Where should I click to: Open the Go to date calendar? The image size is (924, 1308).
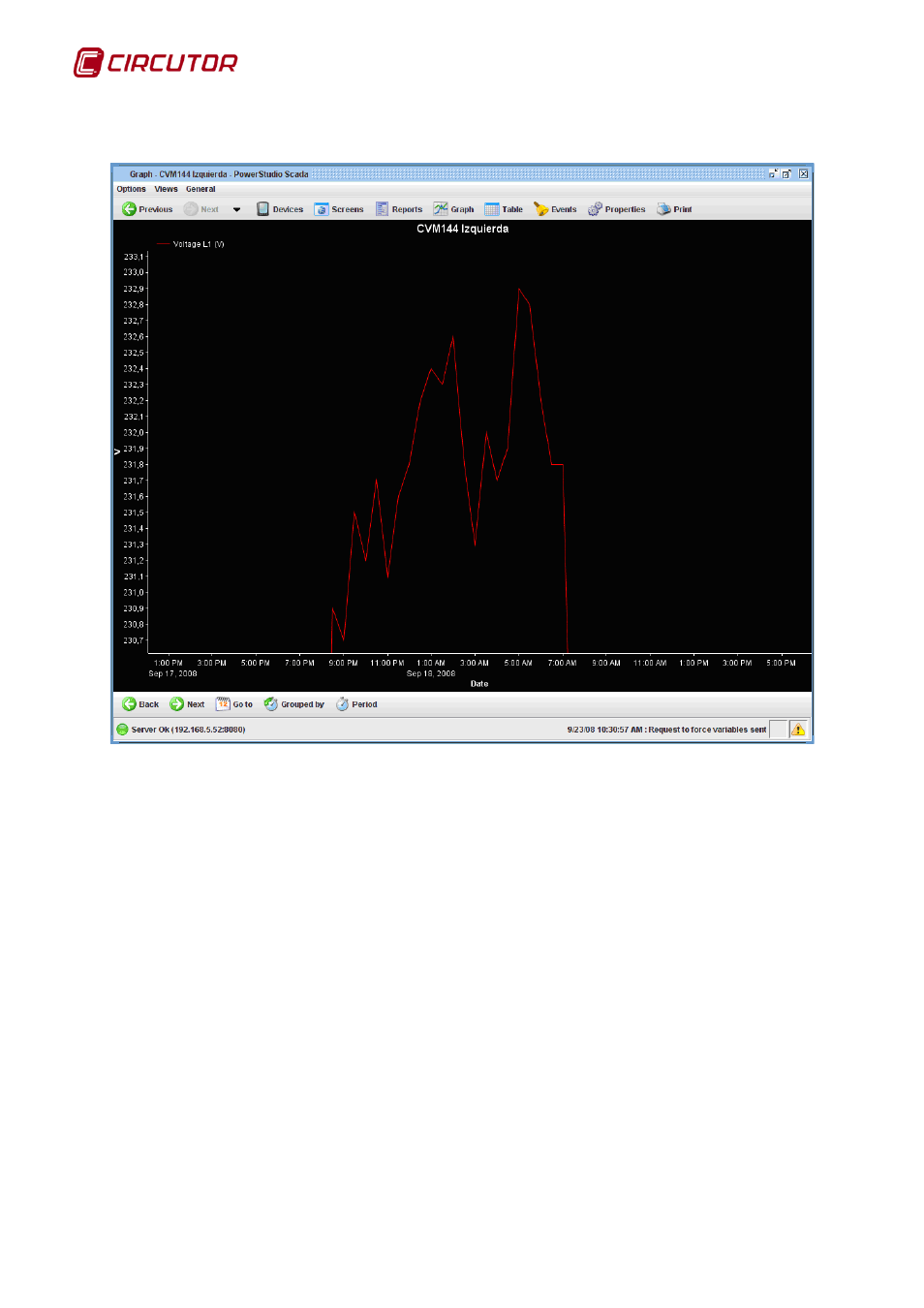click(234, 704)
